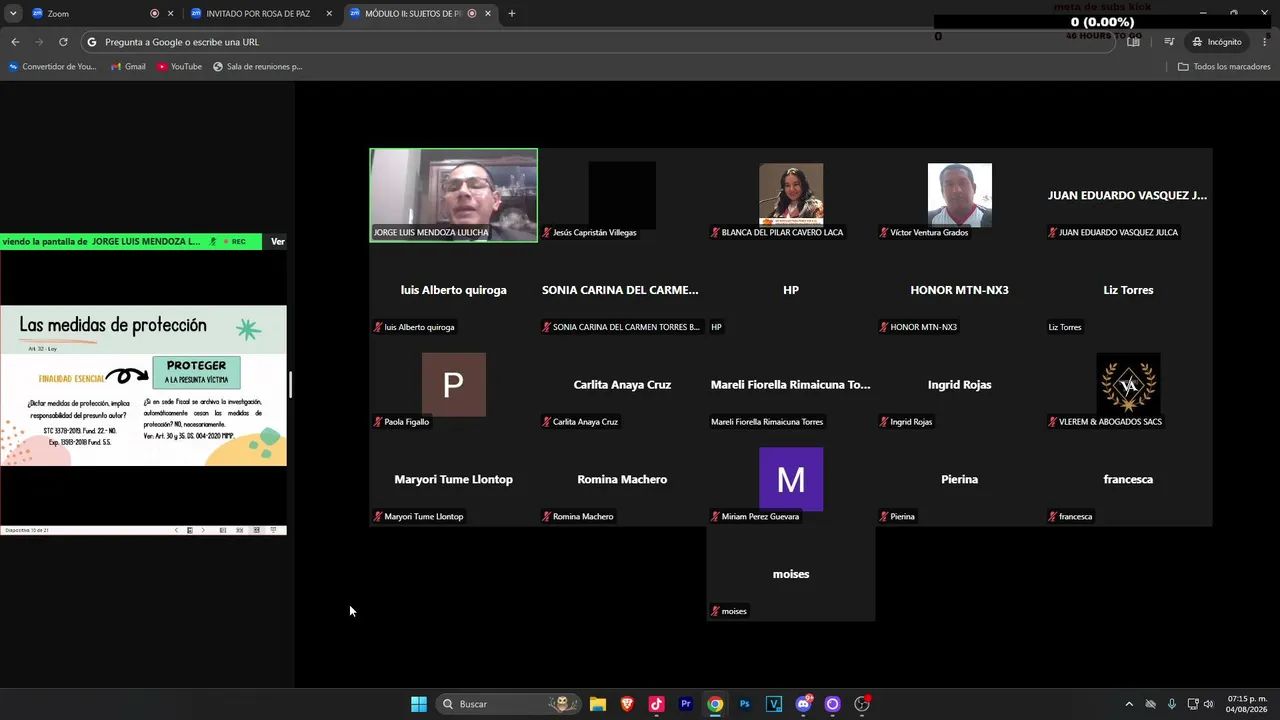Select Carlita Anaya Cruz participant tile

622,385
